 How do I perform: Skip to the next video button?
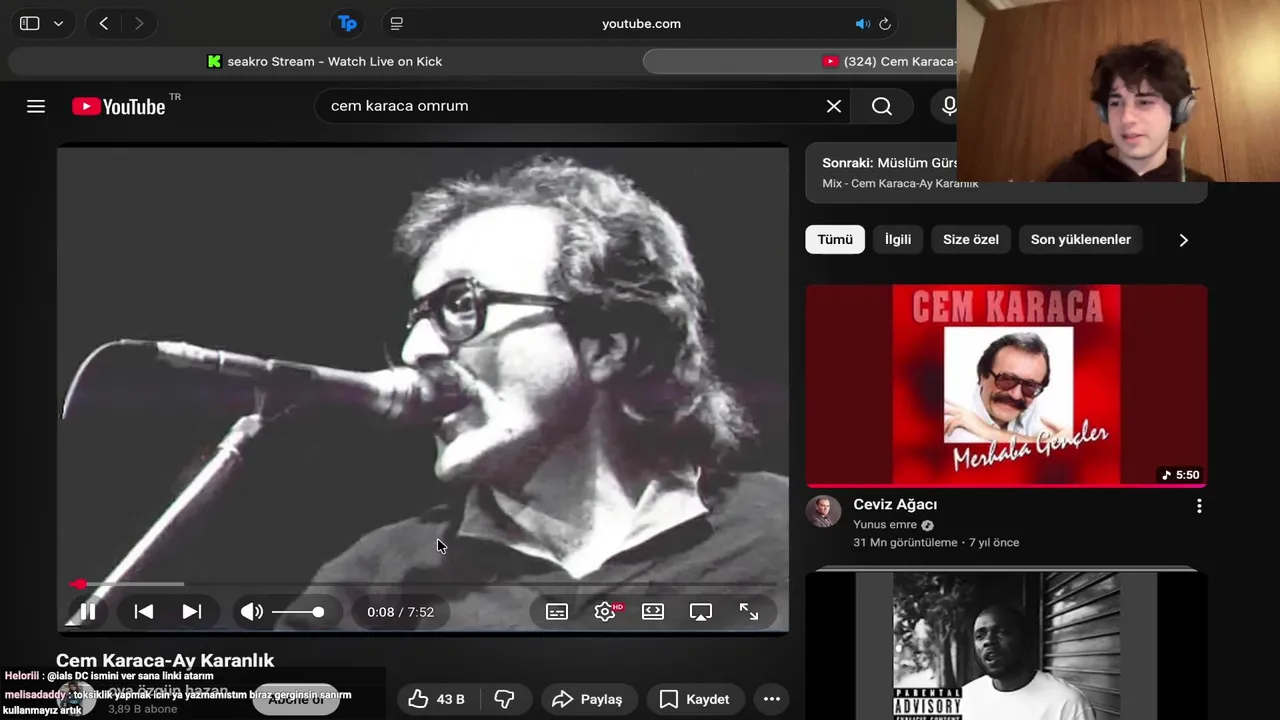[192, 612]
